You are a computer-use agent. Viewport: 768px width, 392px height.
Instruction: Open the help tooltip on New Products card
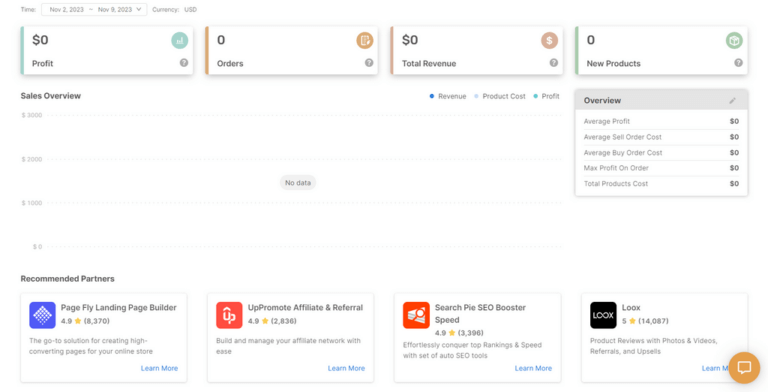[739, 63]
